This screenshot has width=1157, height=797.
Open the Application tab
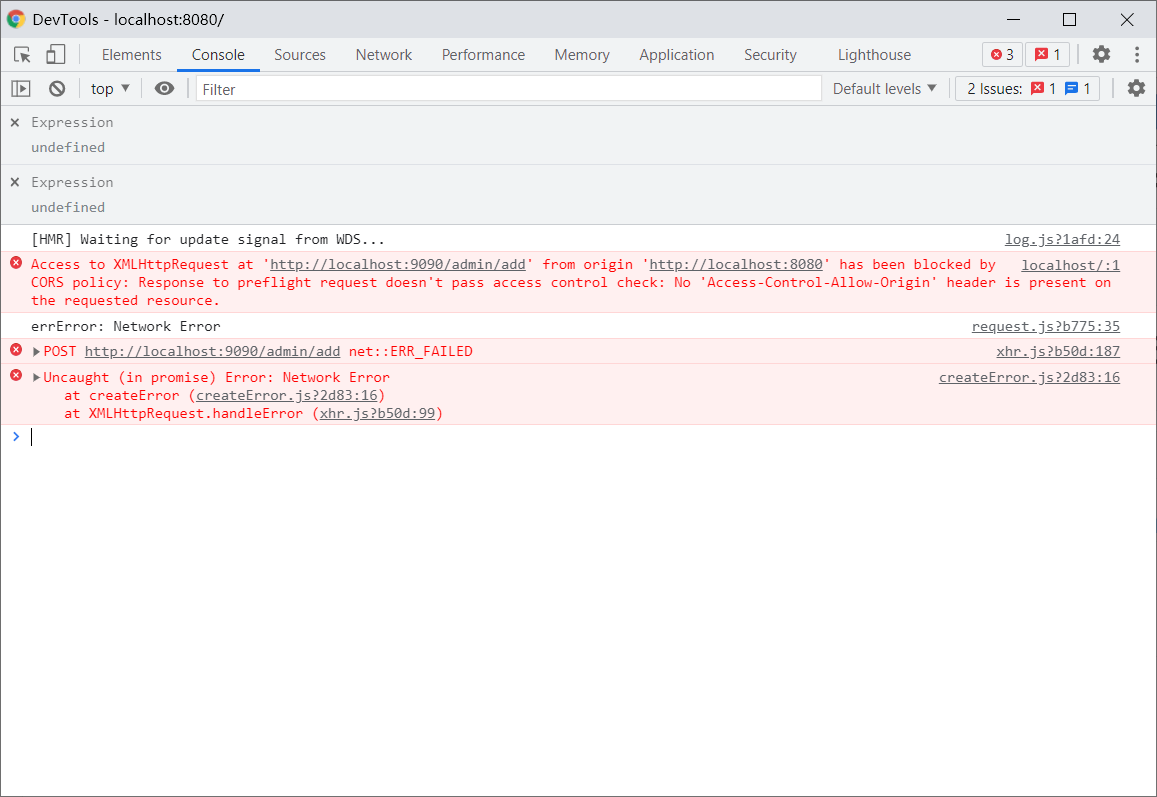(x=677, y=55)
